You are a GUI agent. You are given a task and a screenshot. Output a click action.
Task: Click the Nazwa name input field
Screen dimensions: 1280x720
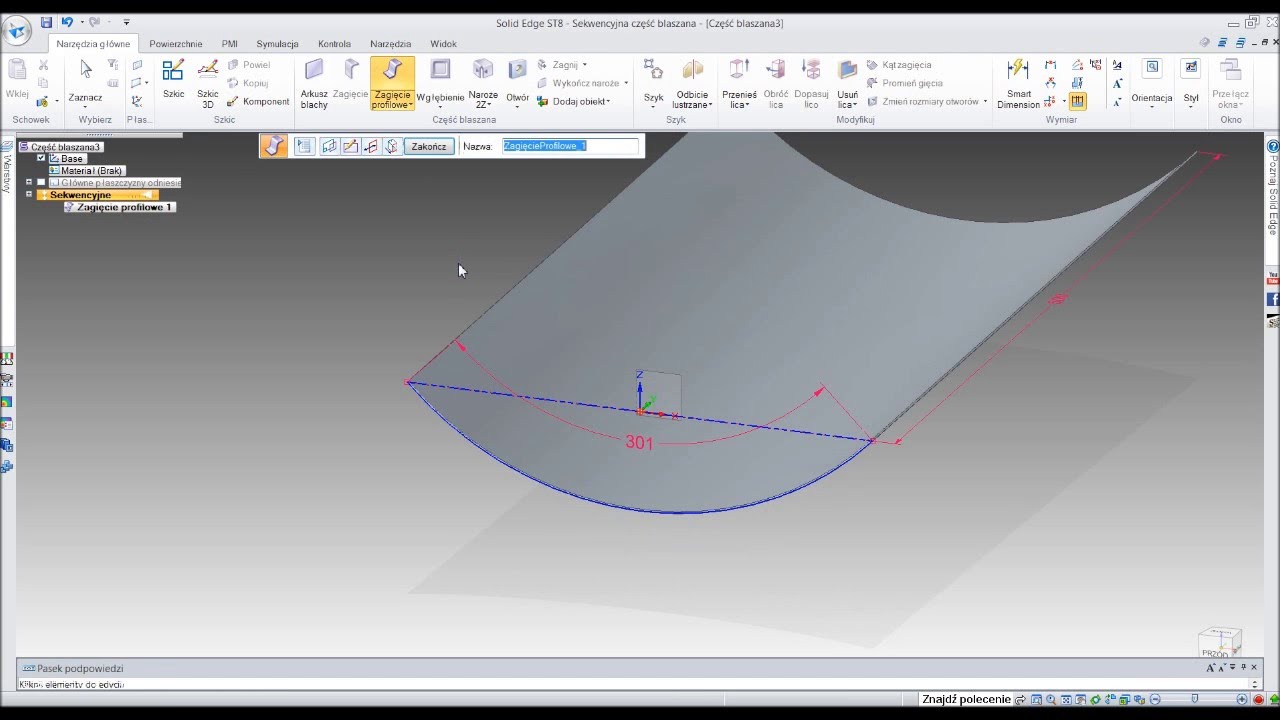tap(570, 146)
